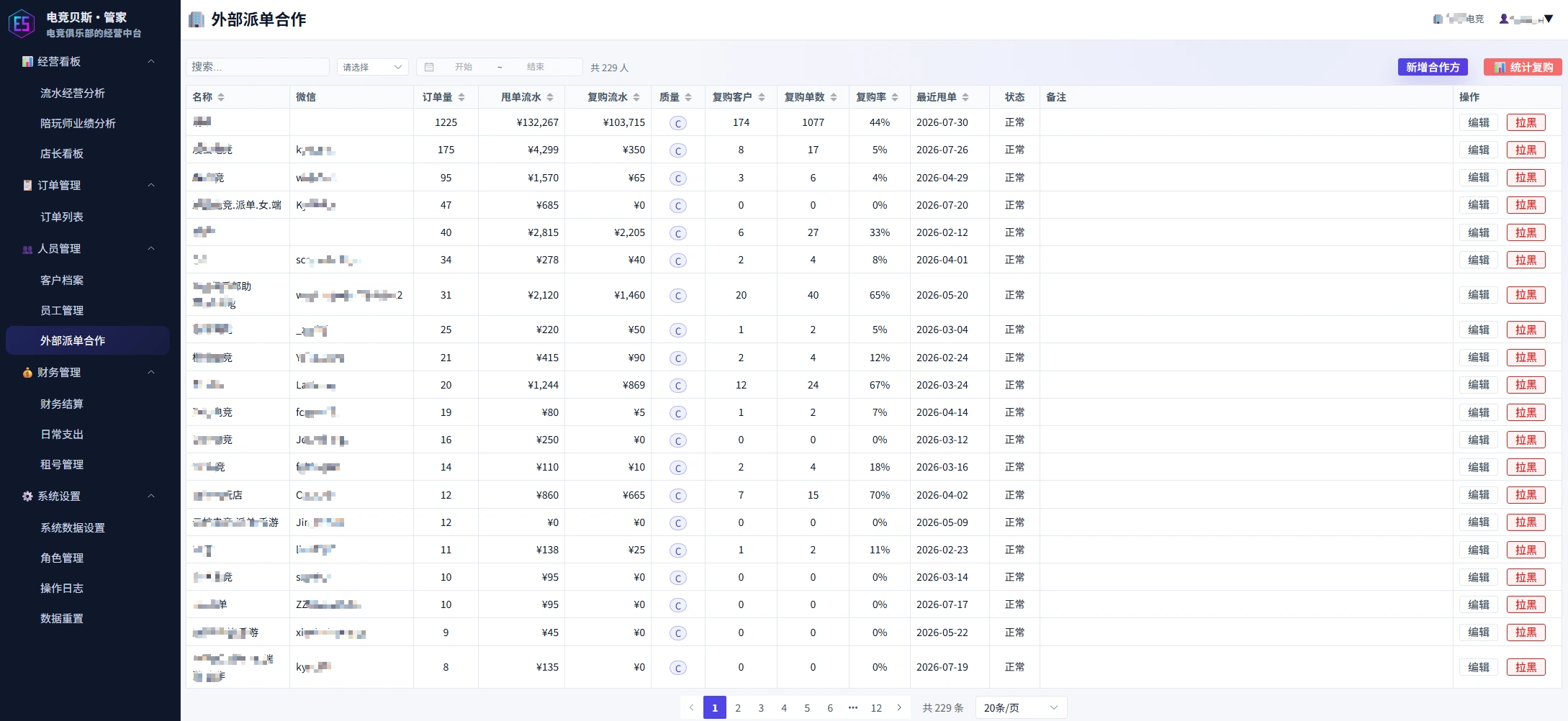Screen dimensions: 1568x721
Task: Open quality C icon for ¥685 row
Action: coord(677,206)
